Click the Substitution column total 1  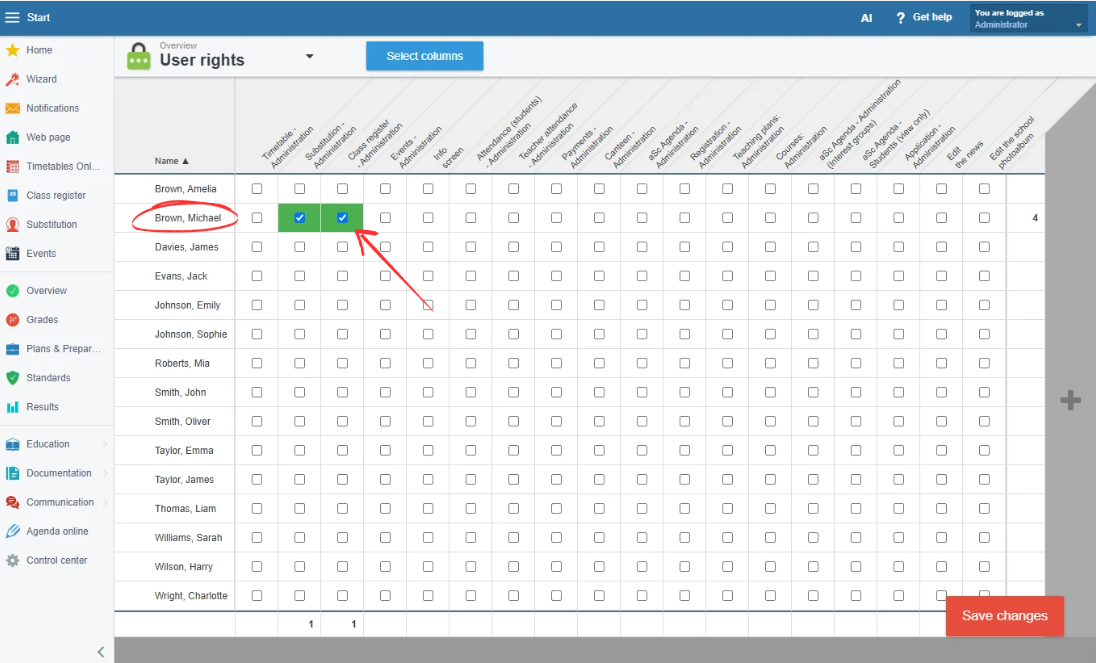tap(311, 624)
